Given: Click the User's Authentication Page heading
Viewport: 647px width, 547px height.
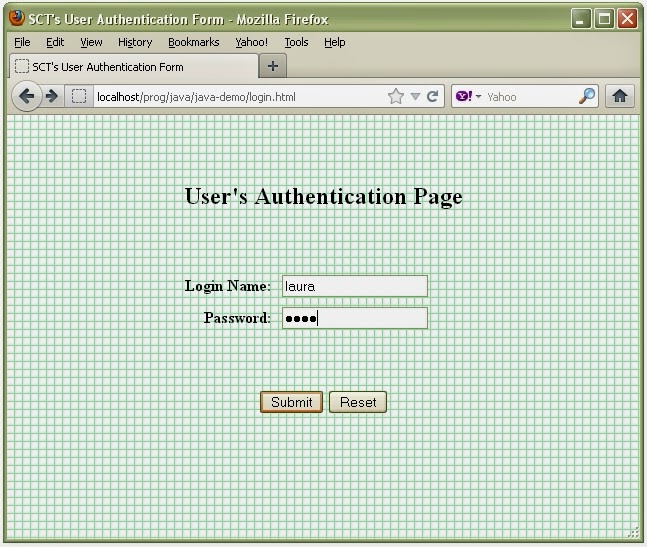Looking at the screenshot, I should point(324,196).
